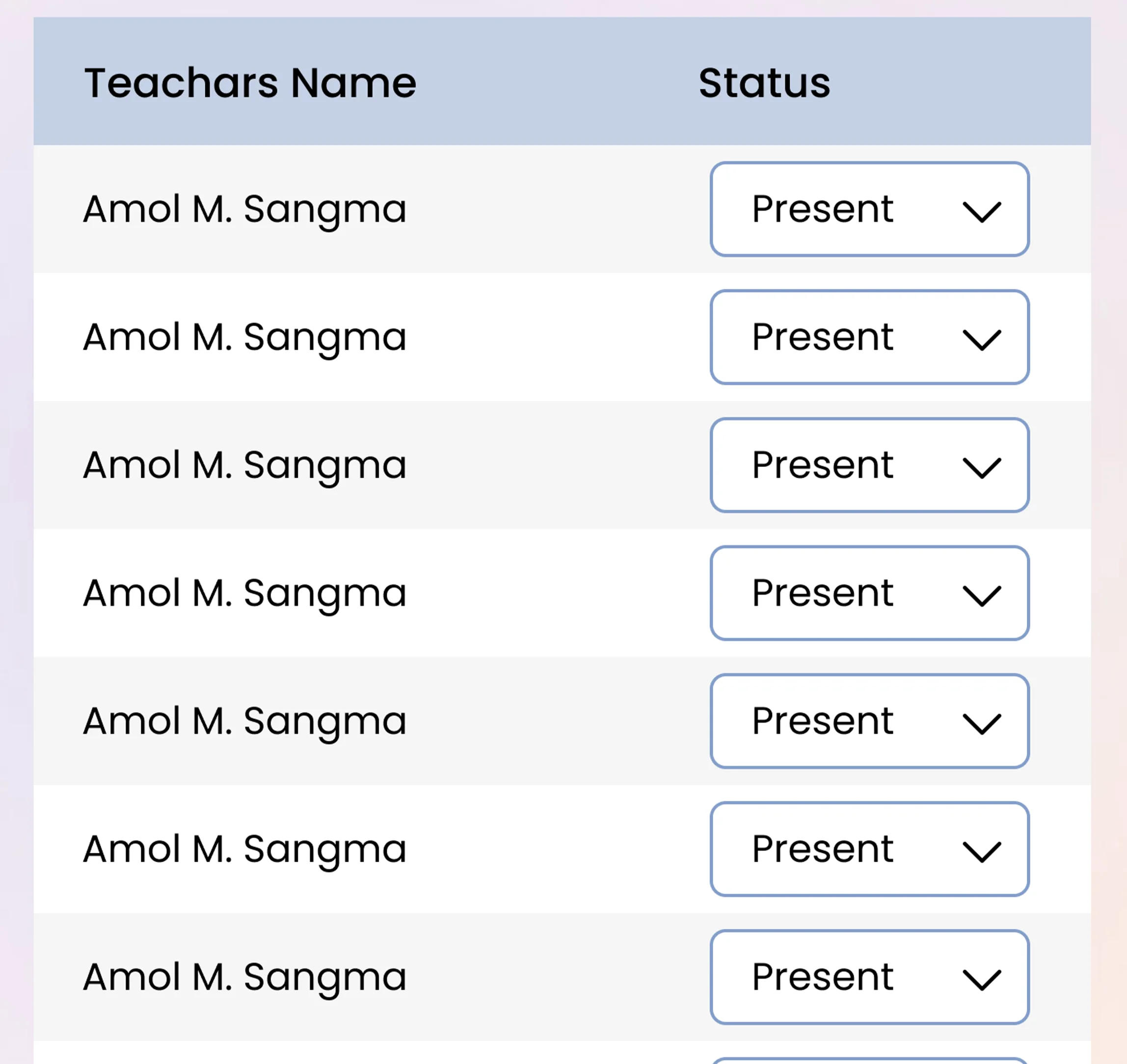Click the chevron arrow in third status box
This screenshot has width=1127, height=1064.
pos(982,468)
